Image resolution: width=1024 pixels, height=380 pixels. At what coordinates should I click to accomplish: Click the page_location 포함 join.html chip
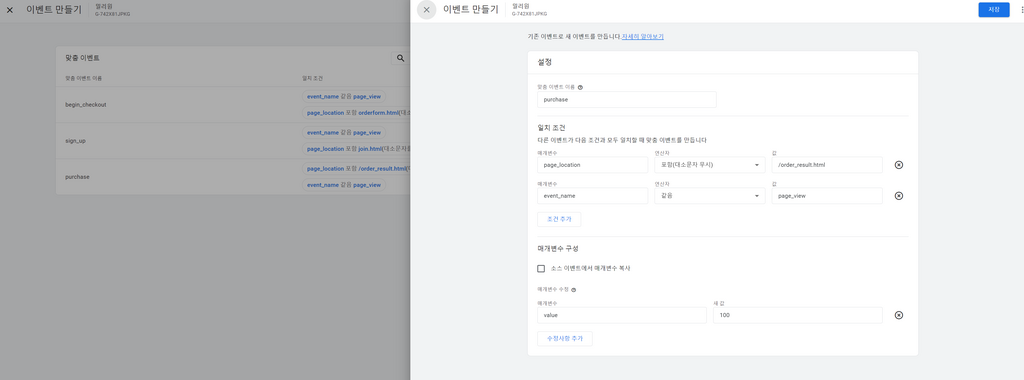pos(356,149)
